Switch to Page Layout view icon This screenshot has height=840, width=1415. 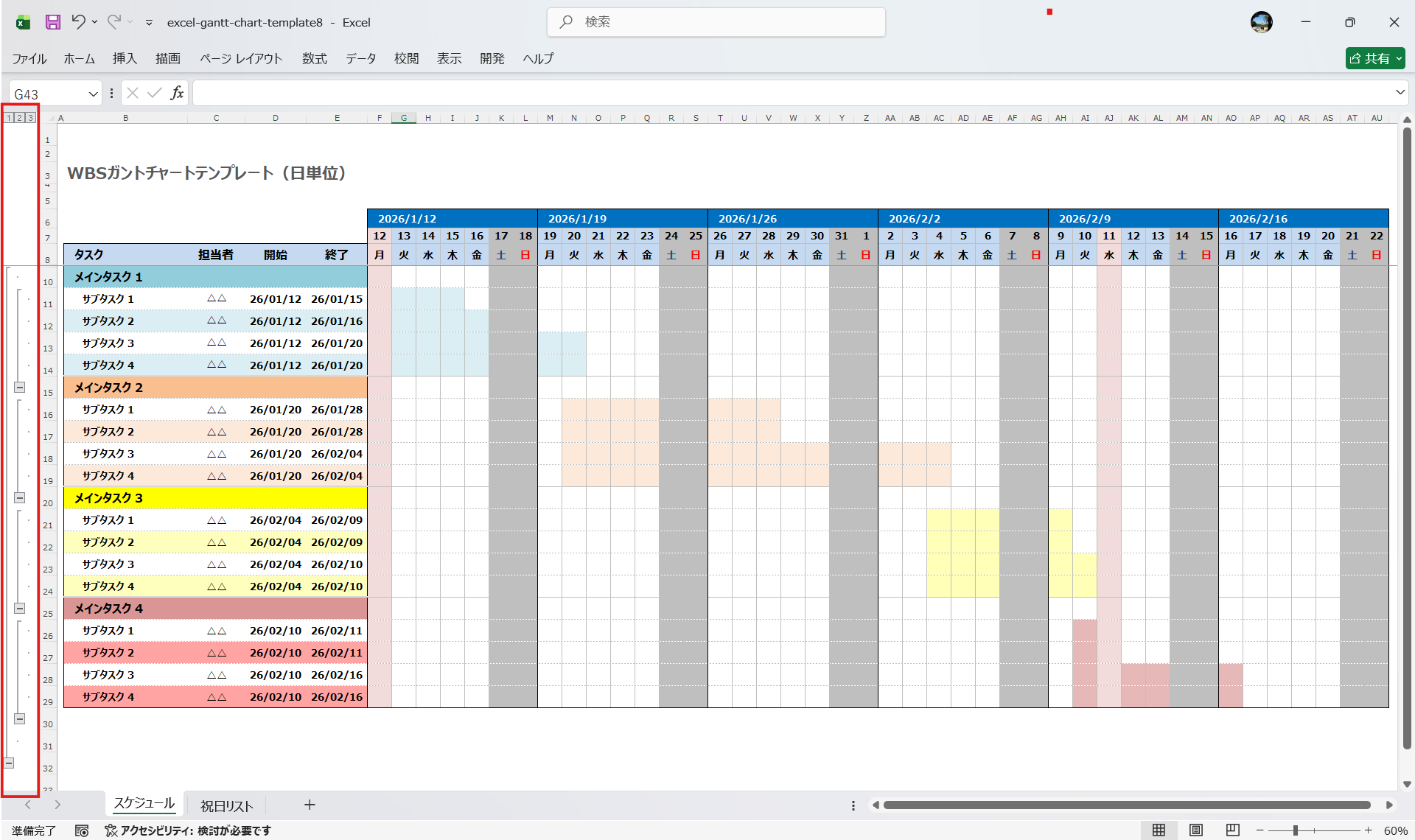[x=1195, y=830]
